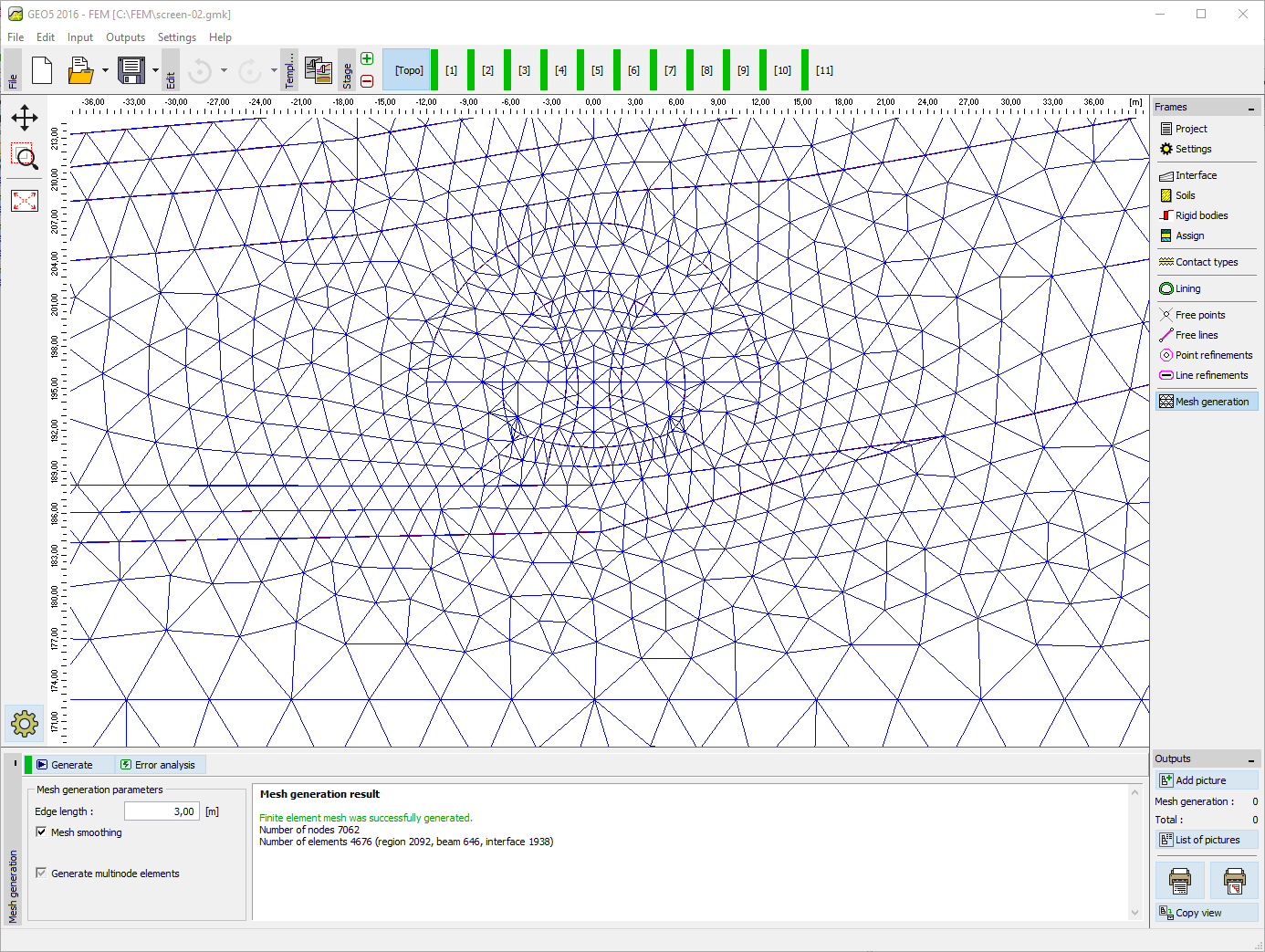Image resolution: width=1265 pixels, height=952 pixels.
Task: Click the save file floppy icon
Action: (x=131, y=70)
